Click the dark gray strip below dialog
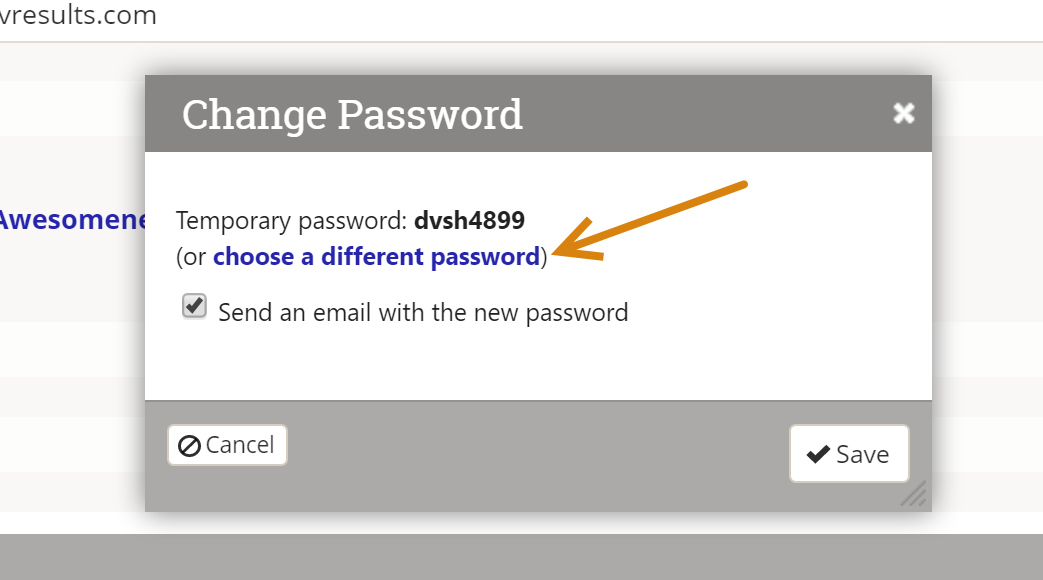Image resolution: width=1043 pixels, height=580 pixels. (520, 557)
